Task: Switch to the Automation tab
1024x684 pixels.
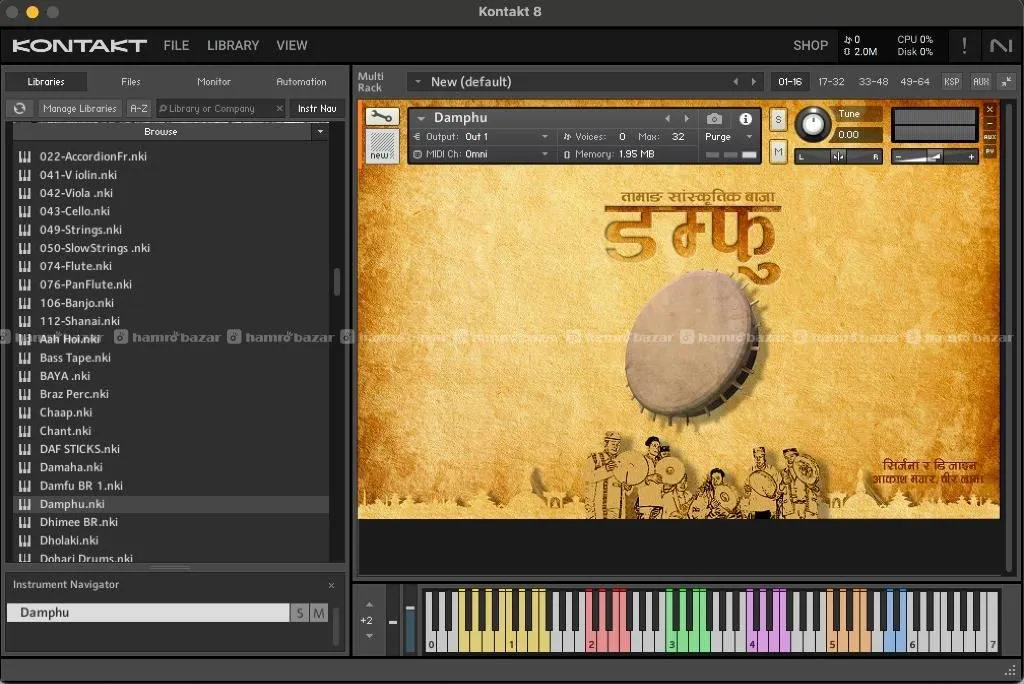Action: point(301,82)
